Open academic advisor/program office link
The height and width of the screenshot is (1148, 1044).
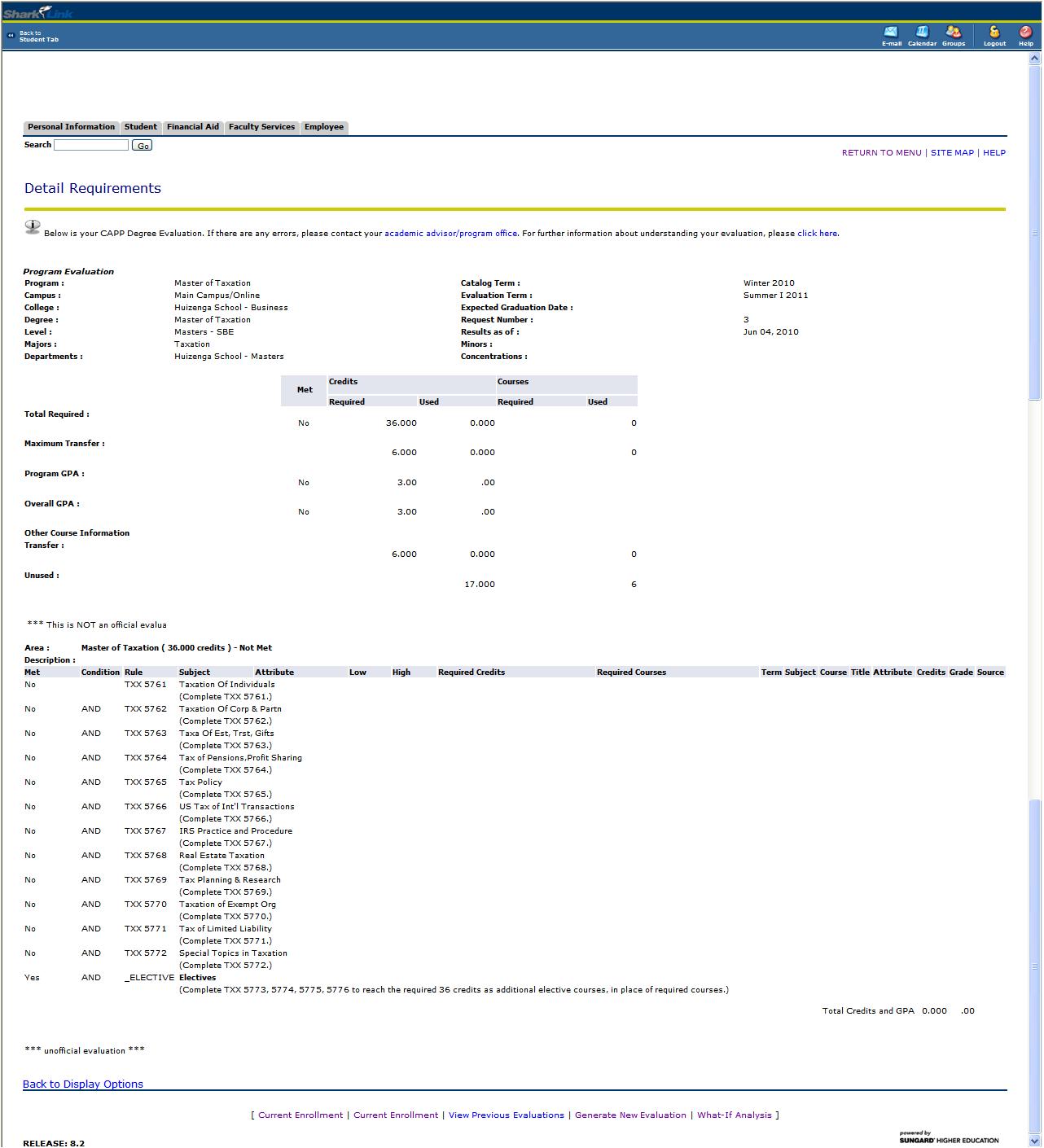tap(450, 234)
